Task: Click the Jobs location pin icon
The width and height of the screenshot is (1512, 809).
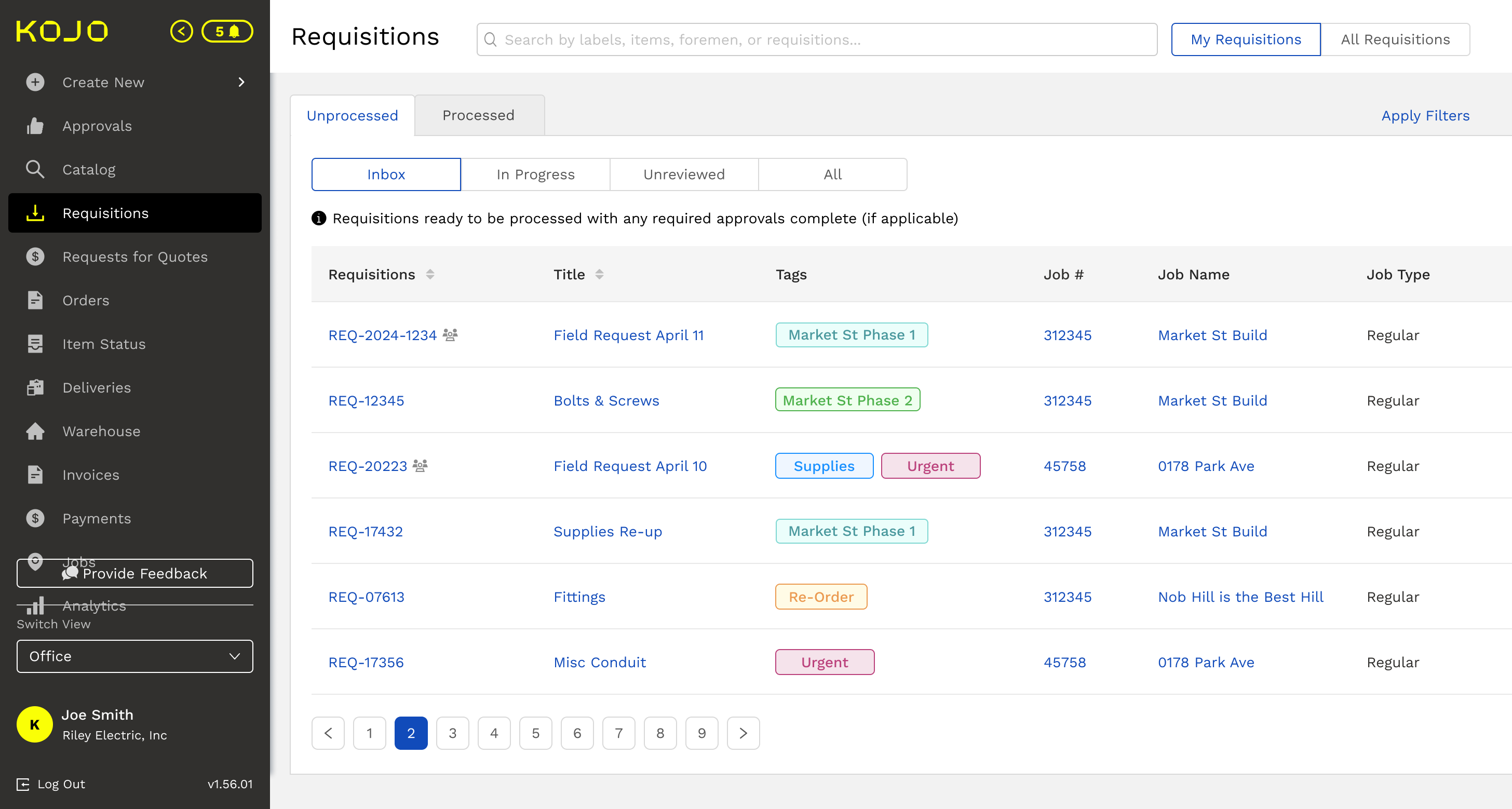Action: tap(35, 561)
